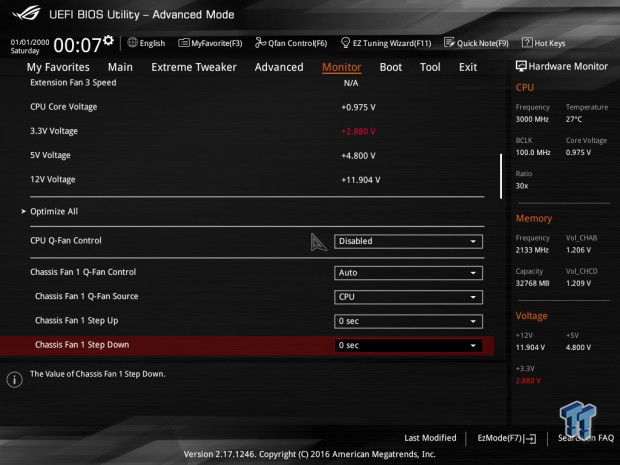This screenshot has width=620, height=465.
Task: Select the Chassis Fan 1 Step Down label
Action: 82,345
